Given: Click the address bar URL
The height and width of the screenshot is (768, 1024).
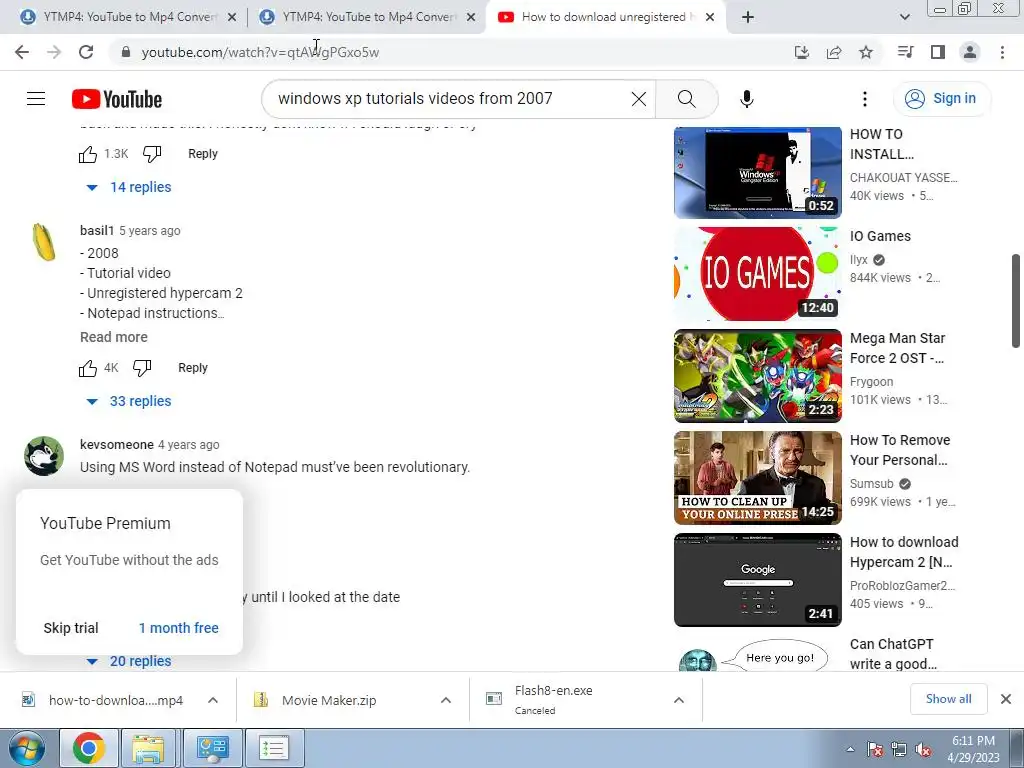Looking at the screenshot, I should point(260,52).
